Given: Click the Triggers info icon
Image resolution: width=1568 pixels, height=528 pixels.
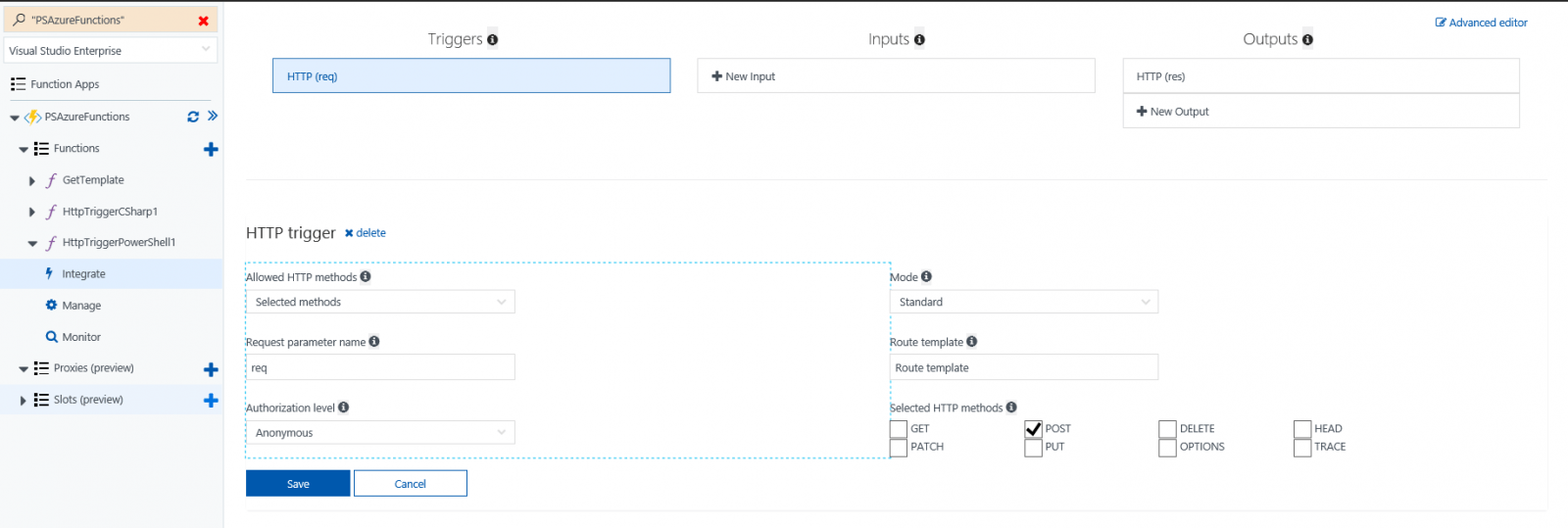Looking at the screenshot, I should [x=493, y=40].
